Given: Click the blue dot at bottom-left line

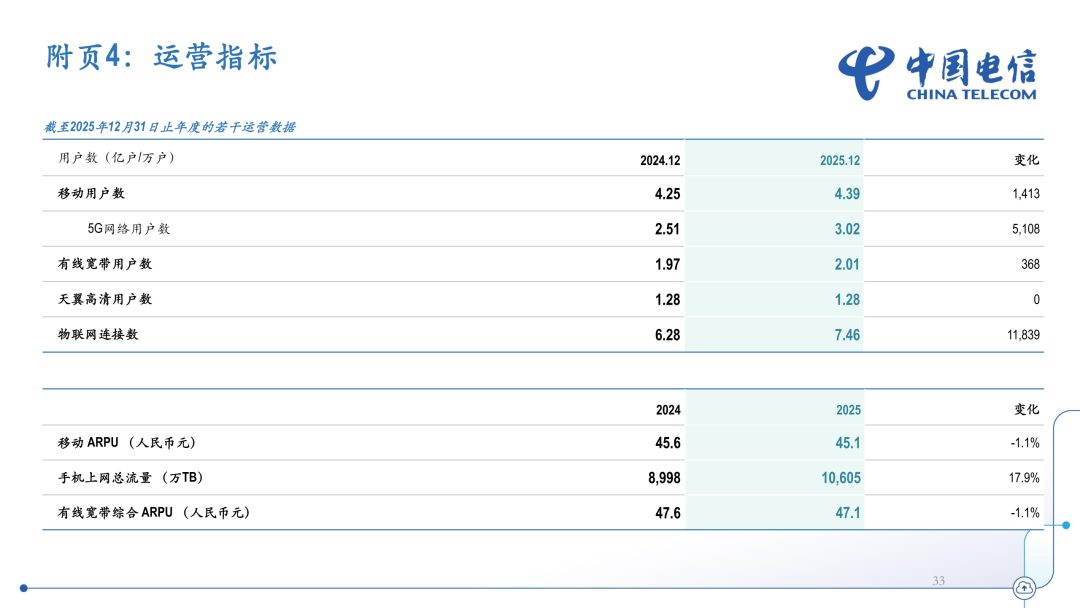Looking at the screenshot, I should [x=24, y=588].
